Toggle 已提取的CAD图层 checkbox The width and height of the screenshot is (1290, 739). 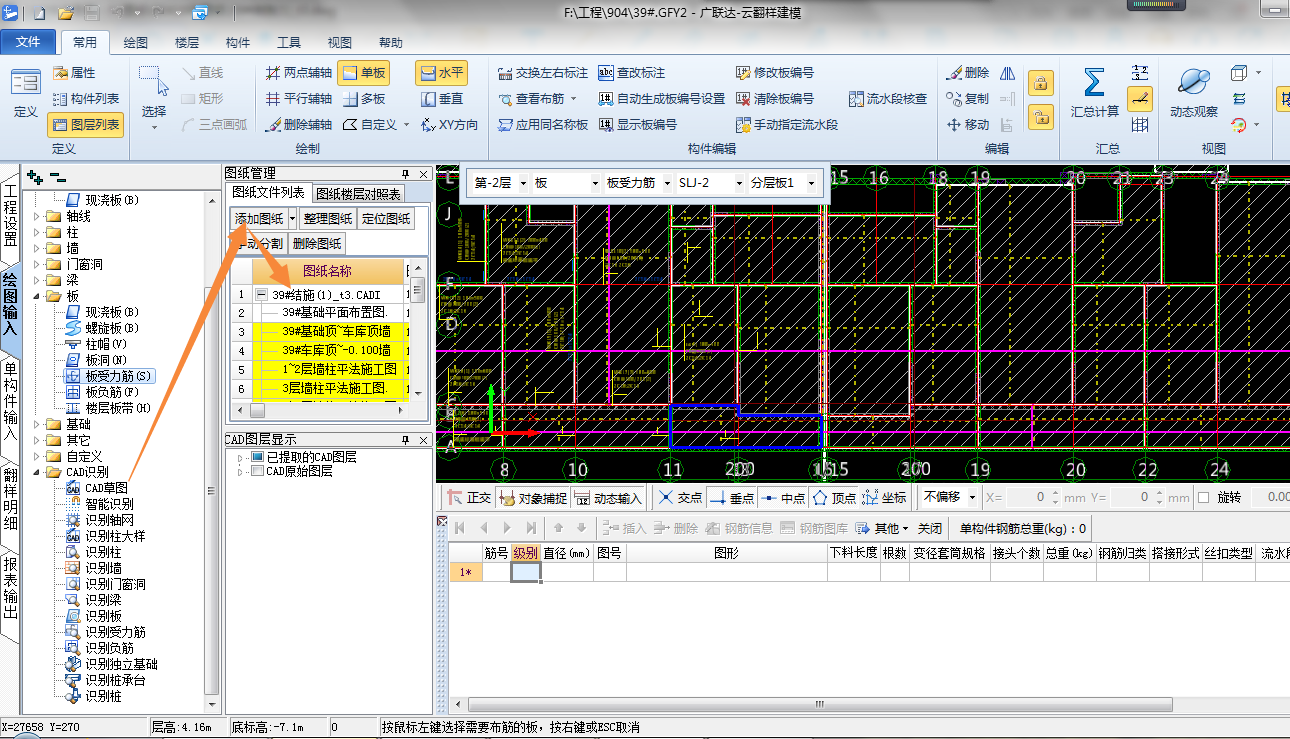[x=258, y=457]
